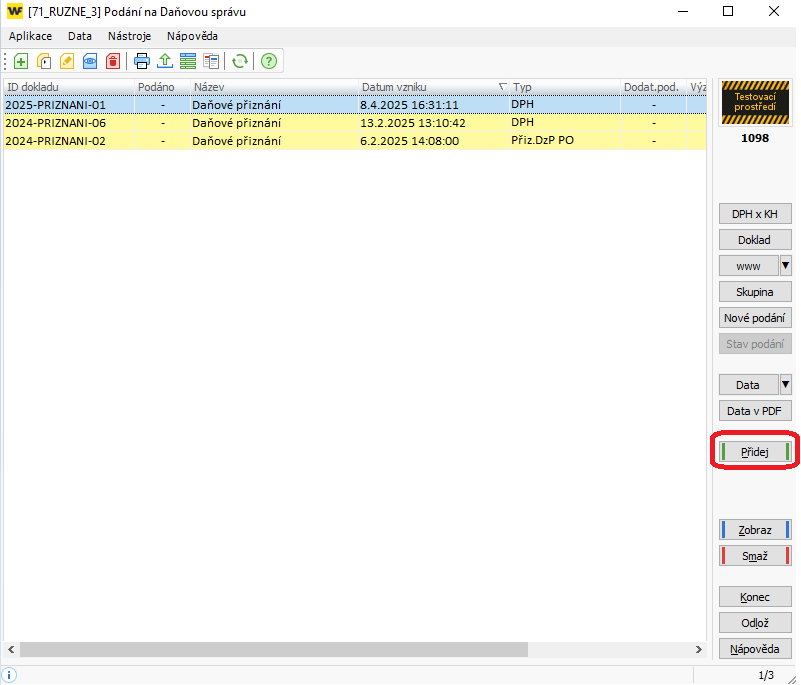Select row 2024-PRIZNANI-06
Screen dimensions: 801x685
(355, 123)
